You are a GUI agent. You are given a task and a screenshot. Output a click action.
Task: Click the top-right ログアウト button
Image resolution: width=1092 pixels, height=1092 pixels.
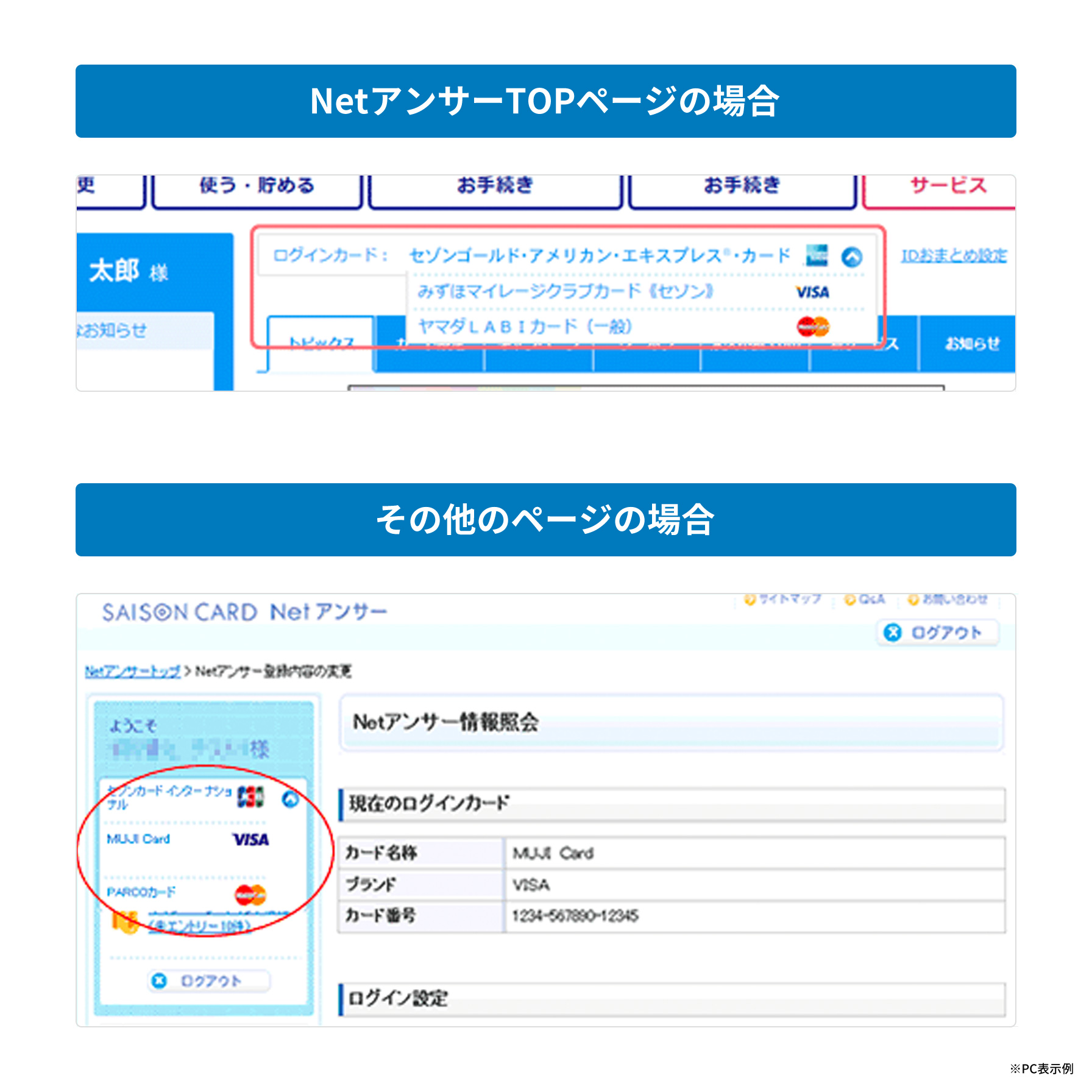point(938,633)
